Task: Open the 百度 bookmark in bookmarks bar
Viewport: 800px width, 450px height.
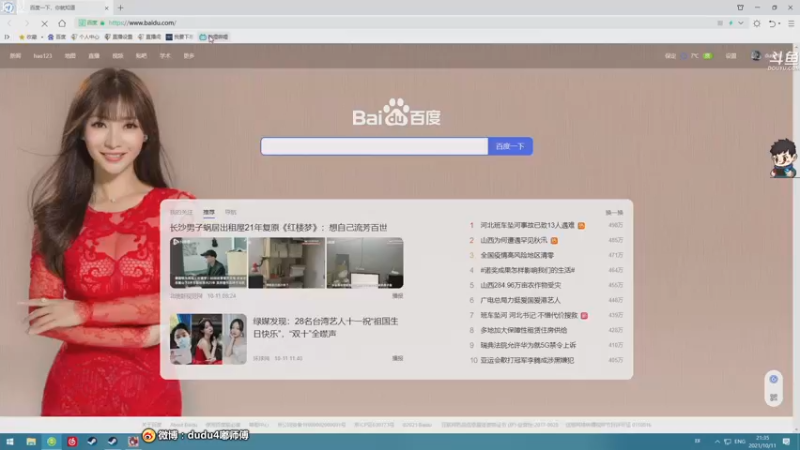Action: point(57,37)
